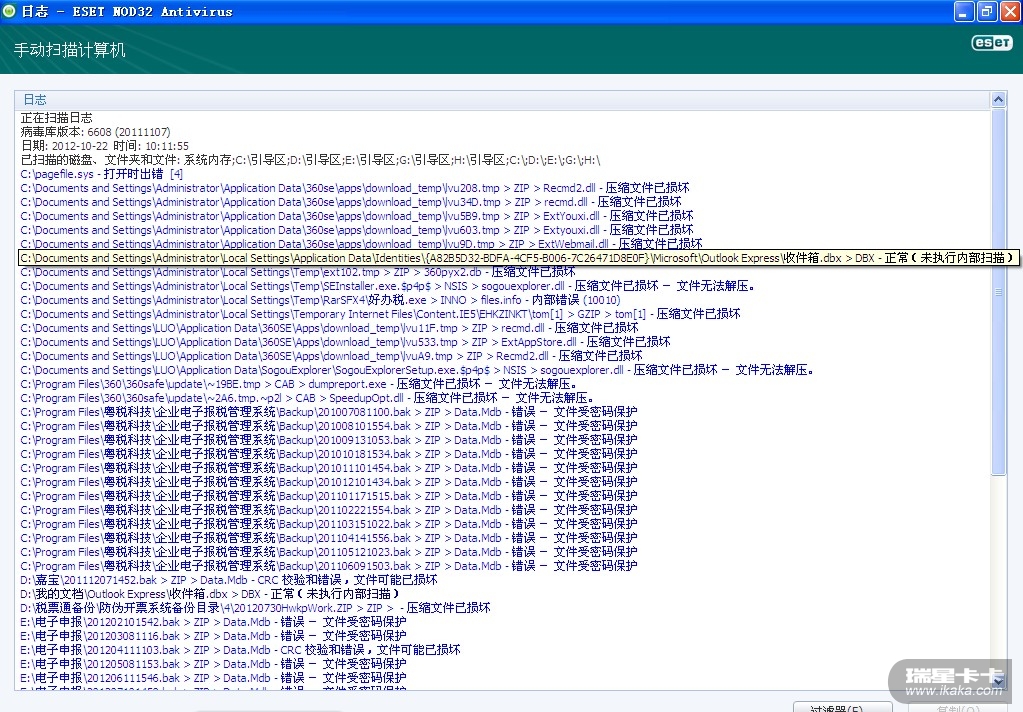Viewport: 1023px width, 712px height.
Task: Click the eset logo in the header
Action: tap(992, 43)
